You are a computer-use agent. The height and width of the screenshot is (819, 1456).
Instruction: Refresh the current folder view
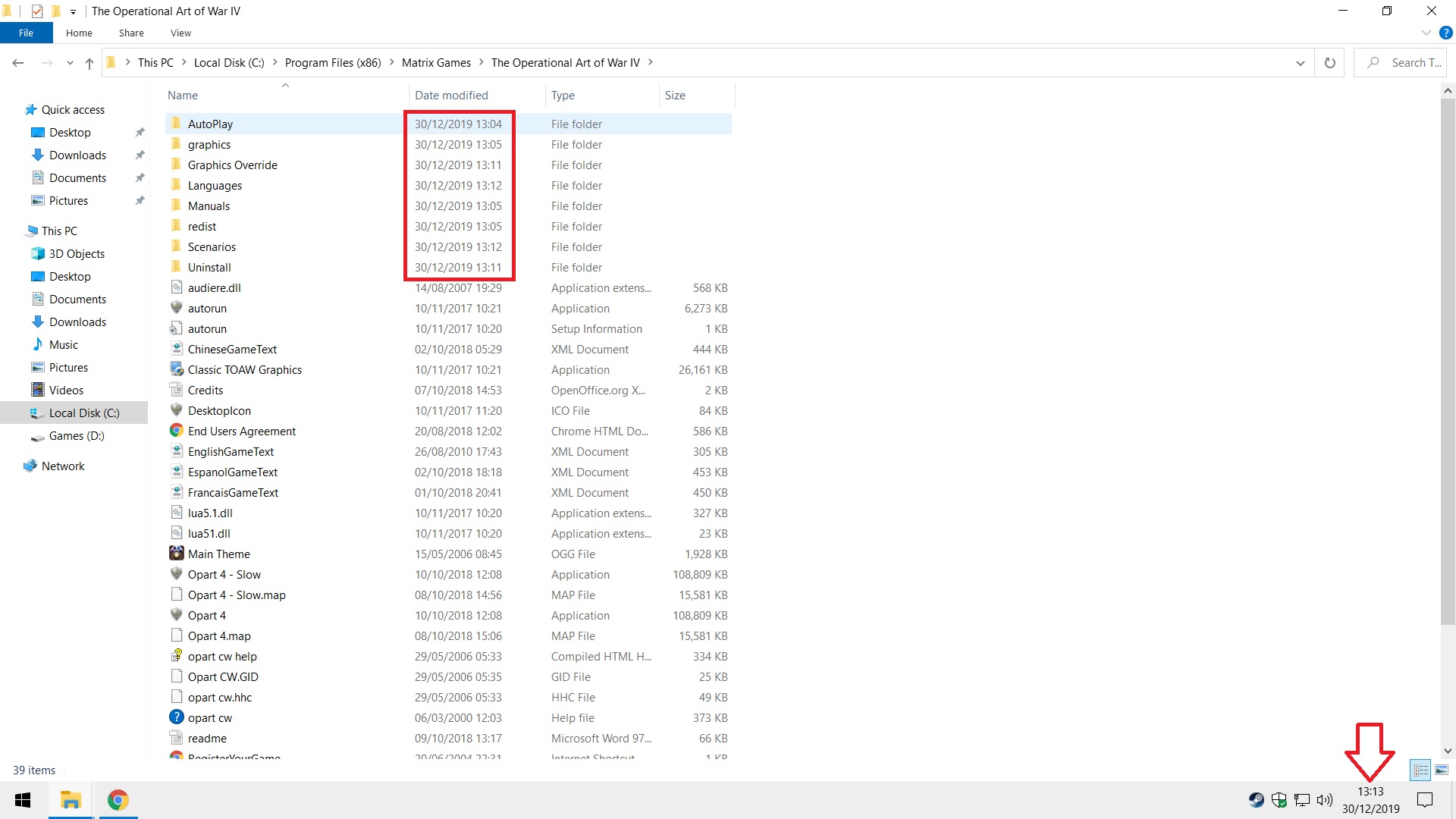pyautogui.click(x=1329, y=63)
